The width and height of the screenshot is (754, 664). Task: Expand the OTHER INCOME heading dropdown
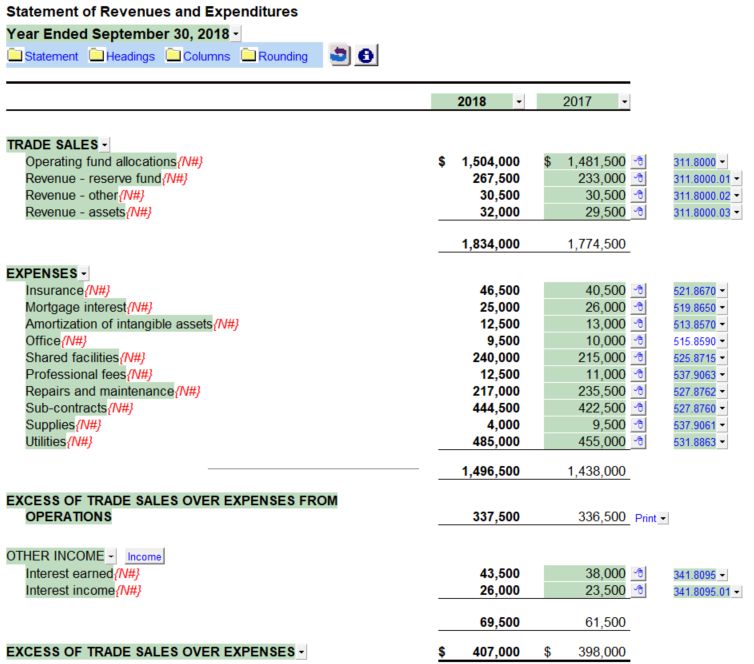tap(111, 556)
